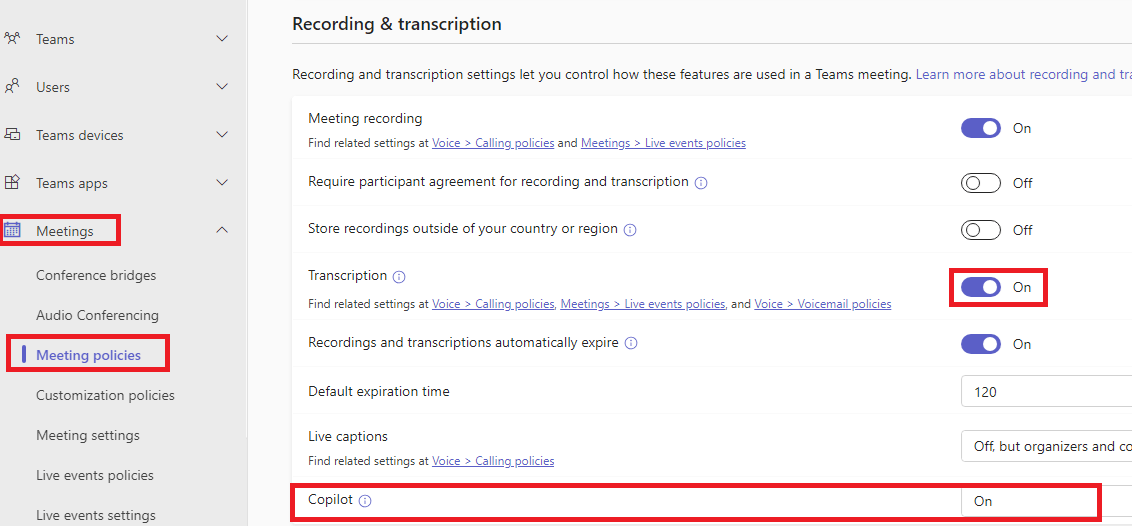The height and width of the screenshot is (526, 1138).
Task: Click the Users icon in sidebar
Action: pyautogui.click(x=12, y=87)
